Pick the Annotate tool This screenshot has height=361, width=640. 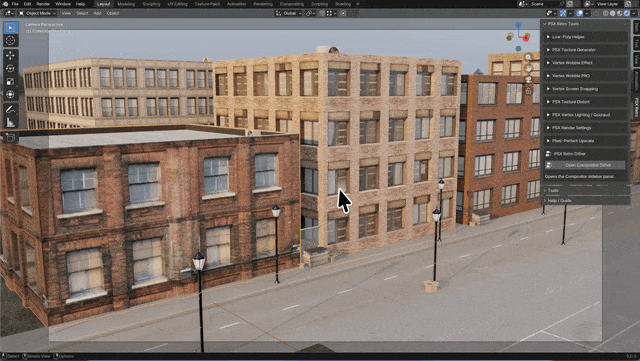pyautogui.click(x=10, y=109)
